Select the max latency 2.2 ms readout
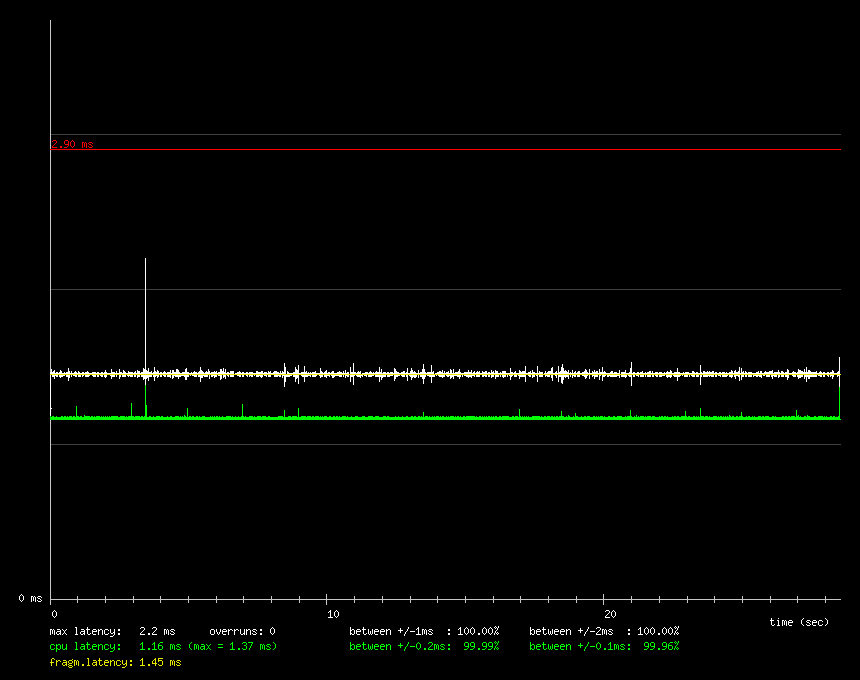 pyautogui.click(x=112, y=631)
